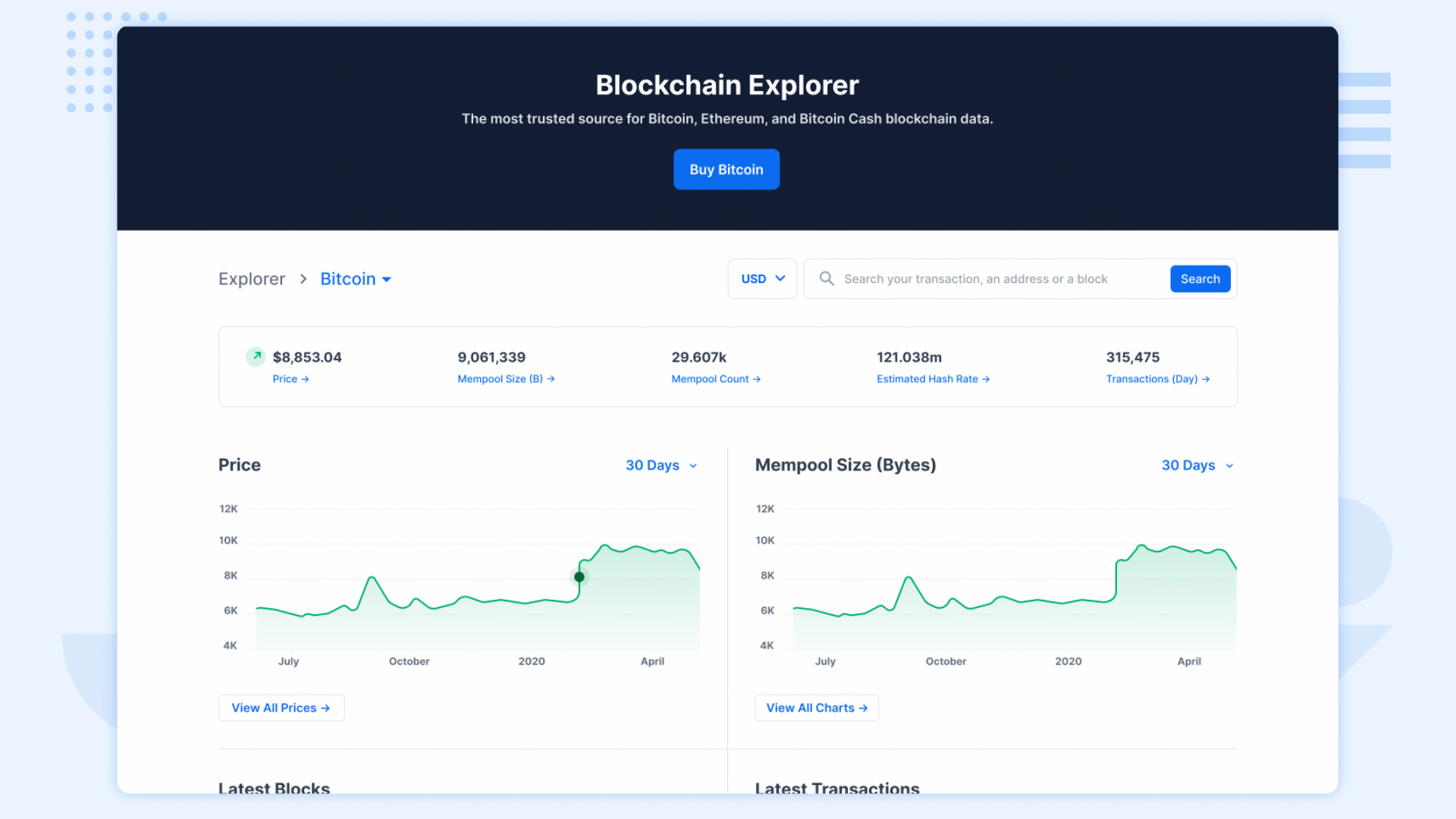Image resolution: width=1456 pixels, height=819 pixels.
Task: Click the caret next to Bitcoin
Action: point(386,280)
